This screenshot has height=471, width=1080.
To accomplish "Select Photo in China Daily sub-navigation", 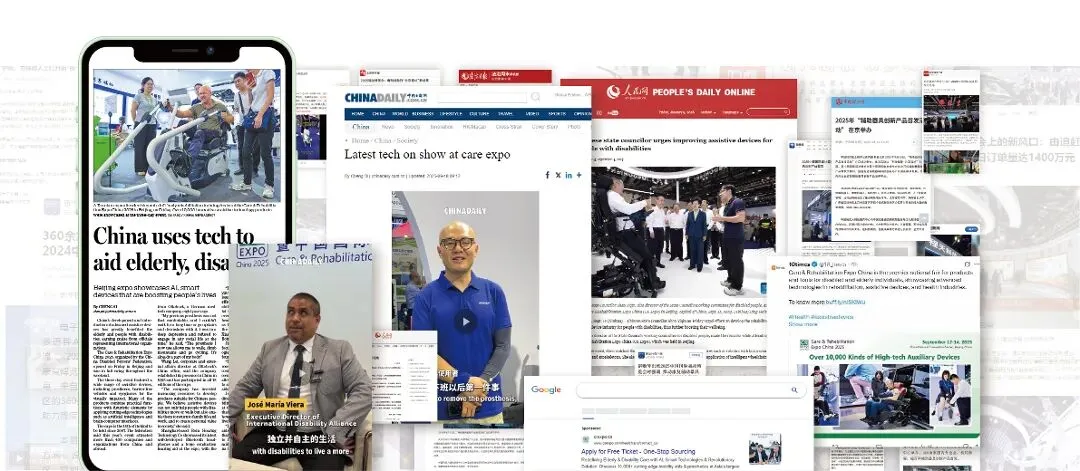I will pyautogui.click(x=574, y=127).
